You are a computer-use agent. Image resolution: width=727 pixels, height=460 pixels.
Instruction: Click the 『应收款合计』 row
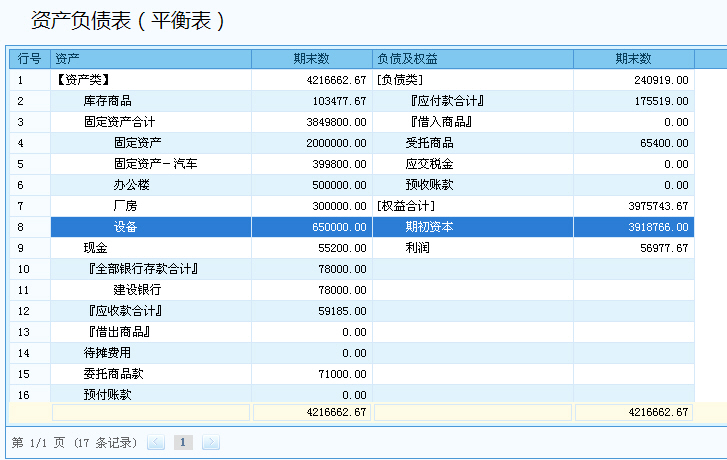click(124, 311)
